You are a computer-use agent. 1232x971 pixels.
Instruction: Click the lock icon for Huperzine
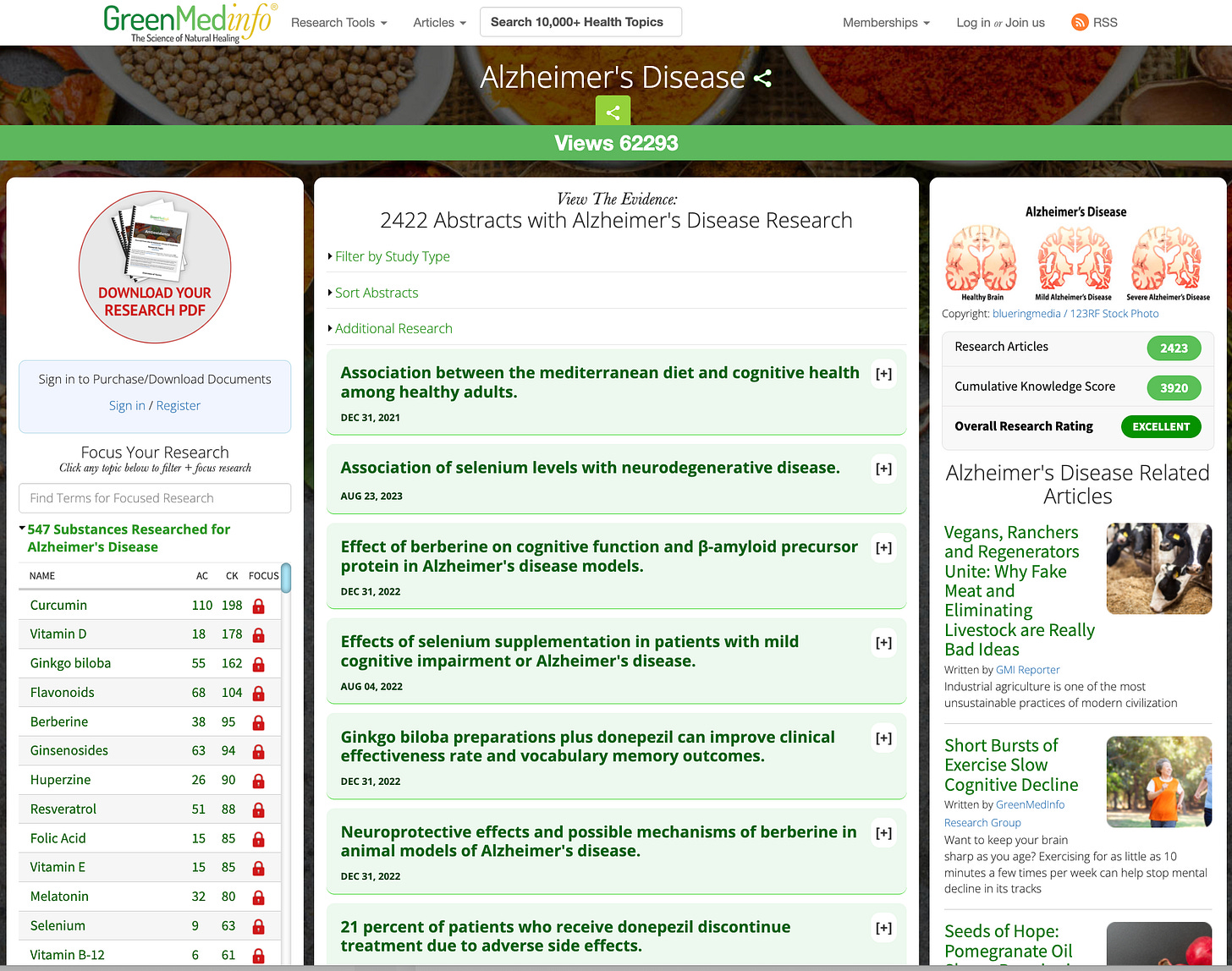(259, 781)
